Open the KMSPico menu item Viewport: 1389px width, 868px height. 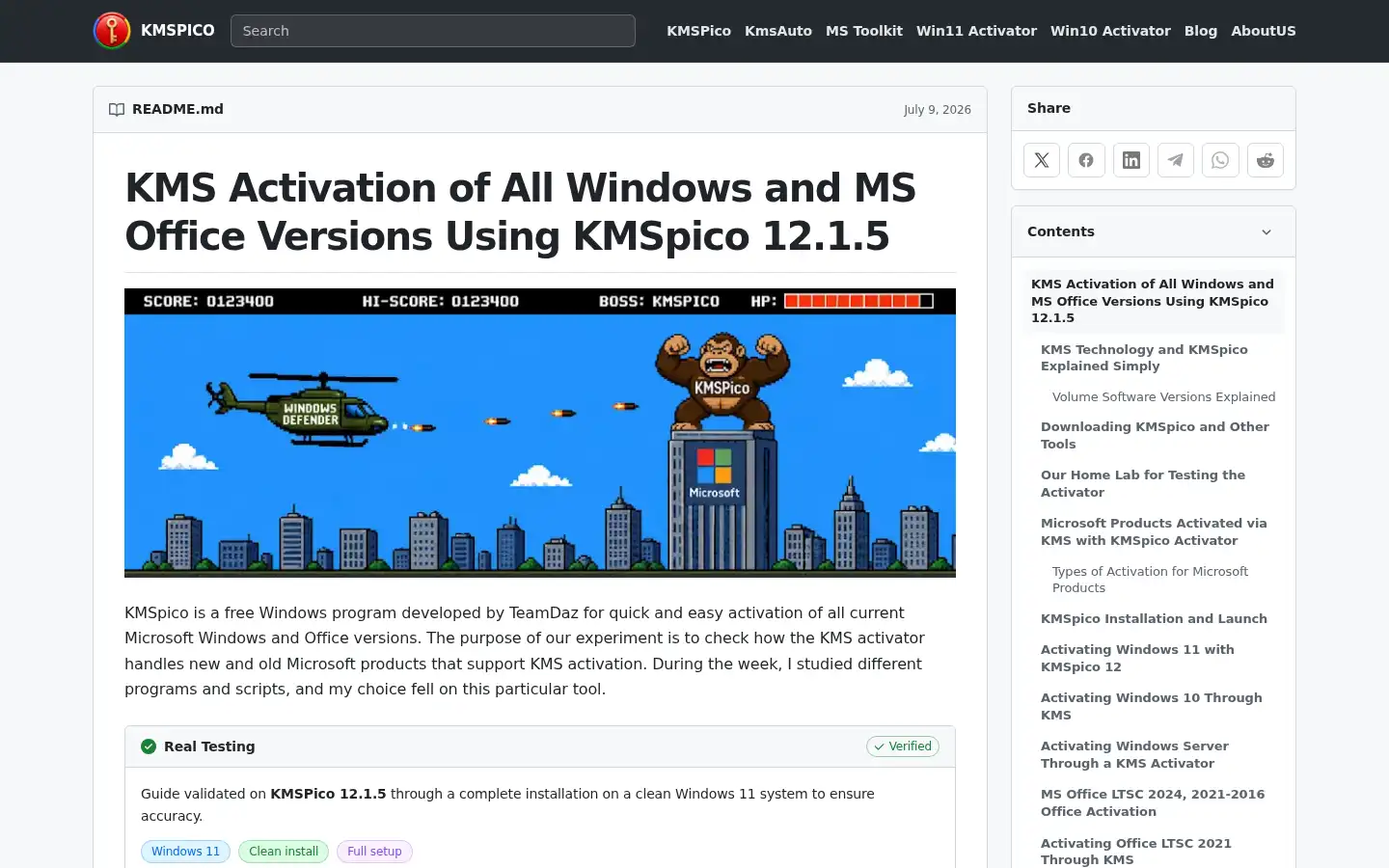(698, 31)
